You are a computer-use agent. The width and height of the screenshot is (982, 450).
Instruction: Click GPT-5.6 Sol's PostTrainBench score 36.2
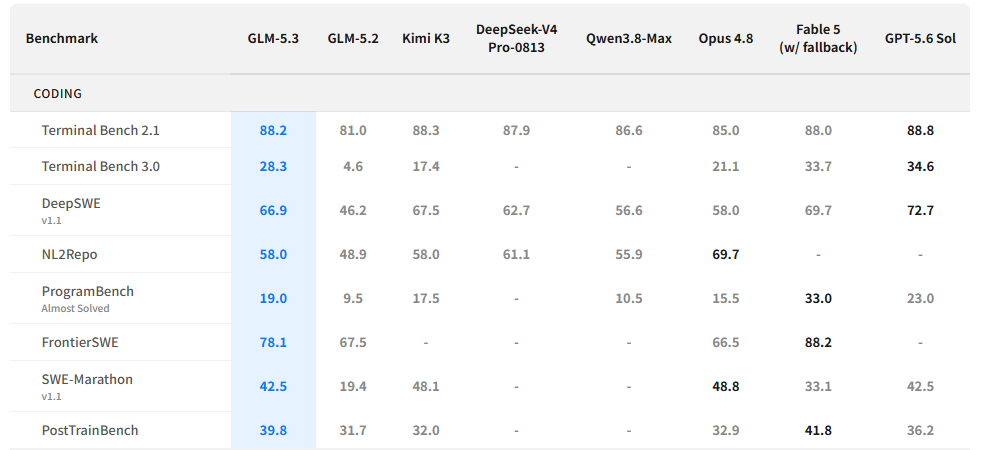(x=921, y=430)
